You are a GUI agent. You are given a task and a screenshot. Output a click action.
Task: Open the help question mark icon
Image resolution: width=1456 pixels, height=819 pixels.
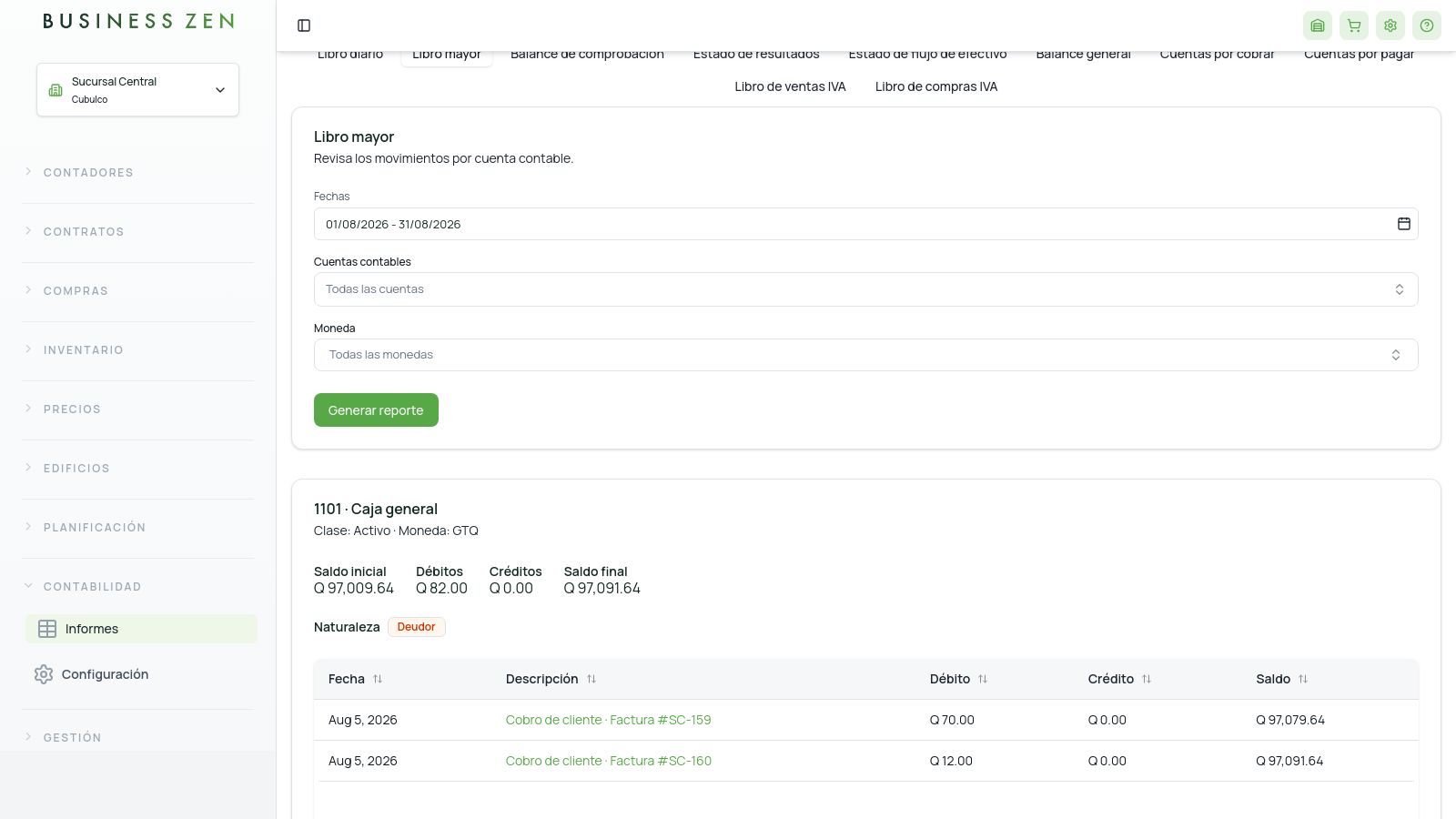(x=1427, y=25)
